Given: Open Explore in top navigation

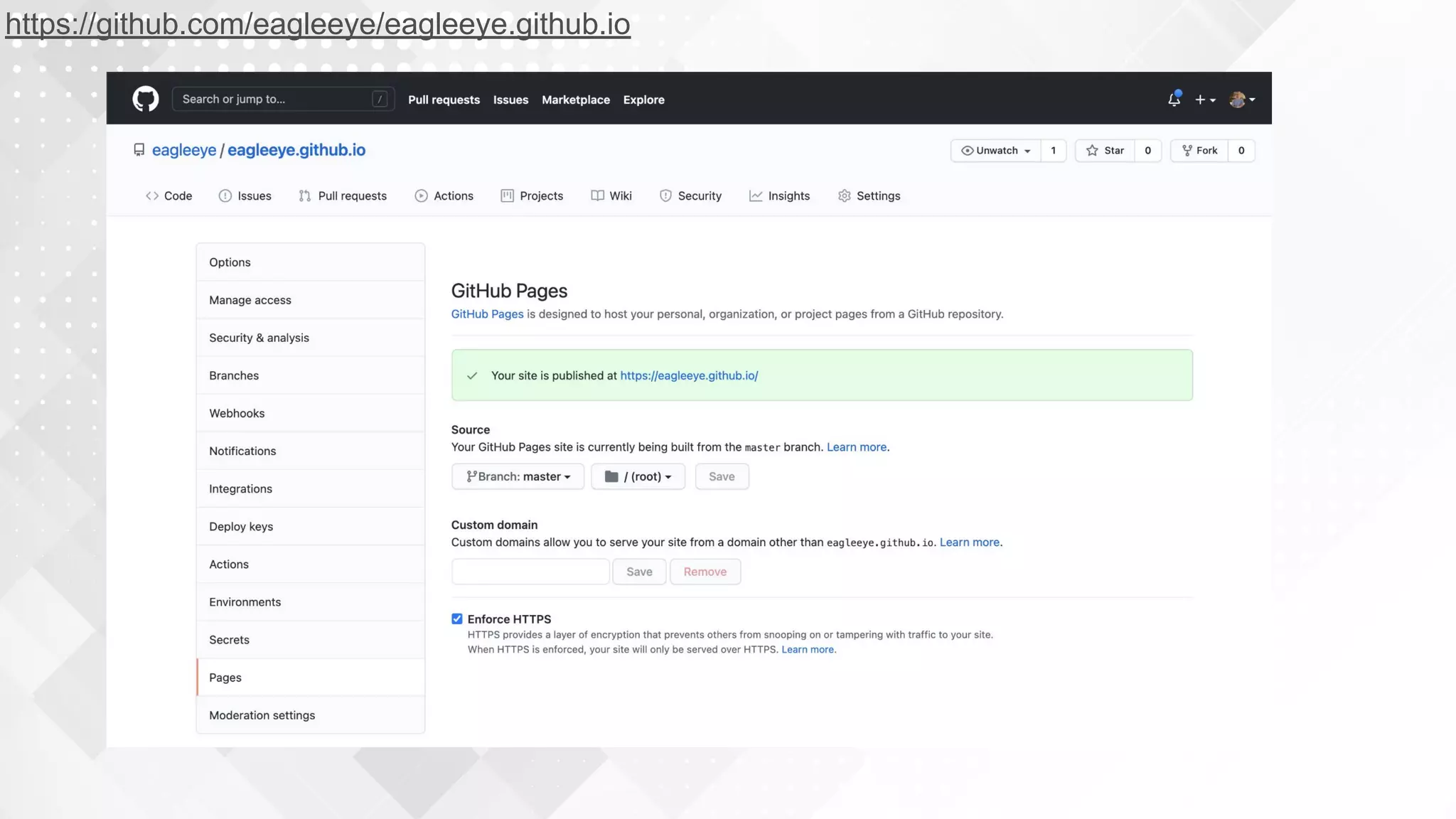Looking at the screenshot, I should coord(643,100).
